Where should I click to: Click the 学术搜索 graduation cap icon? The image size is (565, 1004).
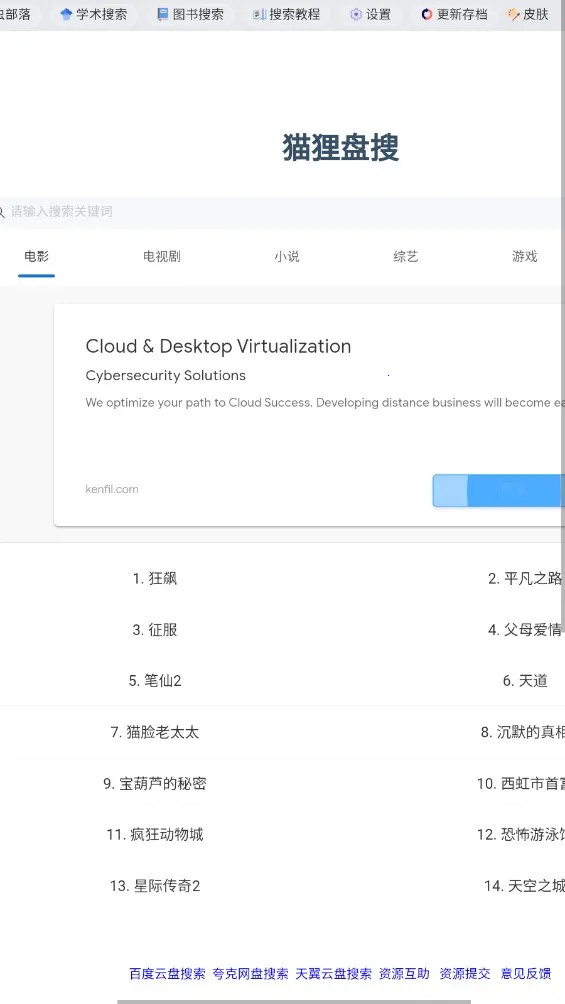pos(65,14)
